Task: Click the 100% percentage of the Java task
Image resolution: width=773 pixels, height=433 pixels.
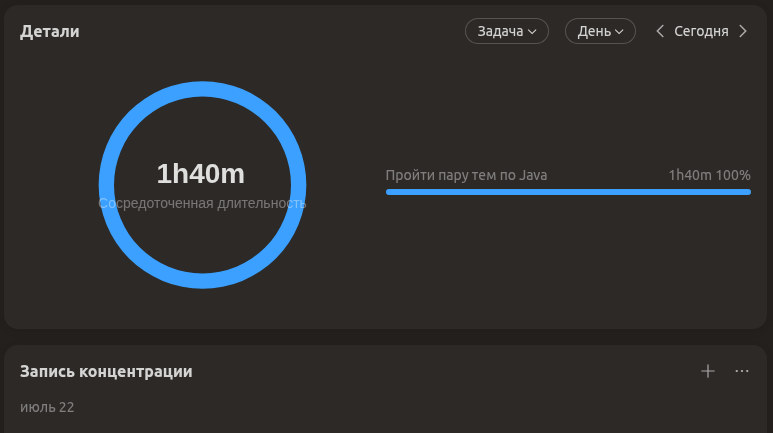Action: [733, 175]
